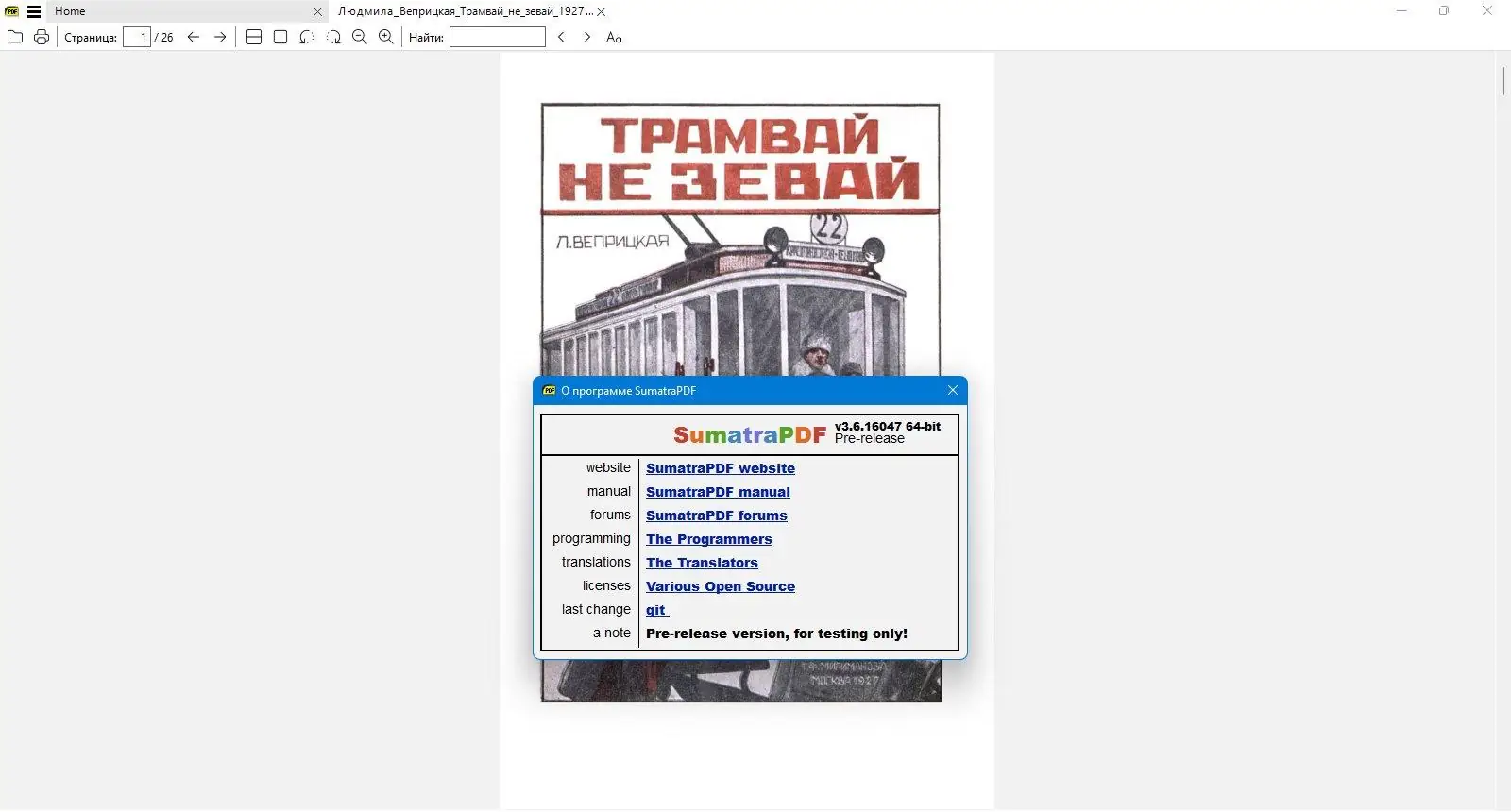Viewport: 1511px width, 812px height.
Task: Go to previous page with left arrow
Action: pos(194,37)
